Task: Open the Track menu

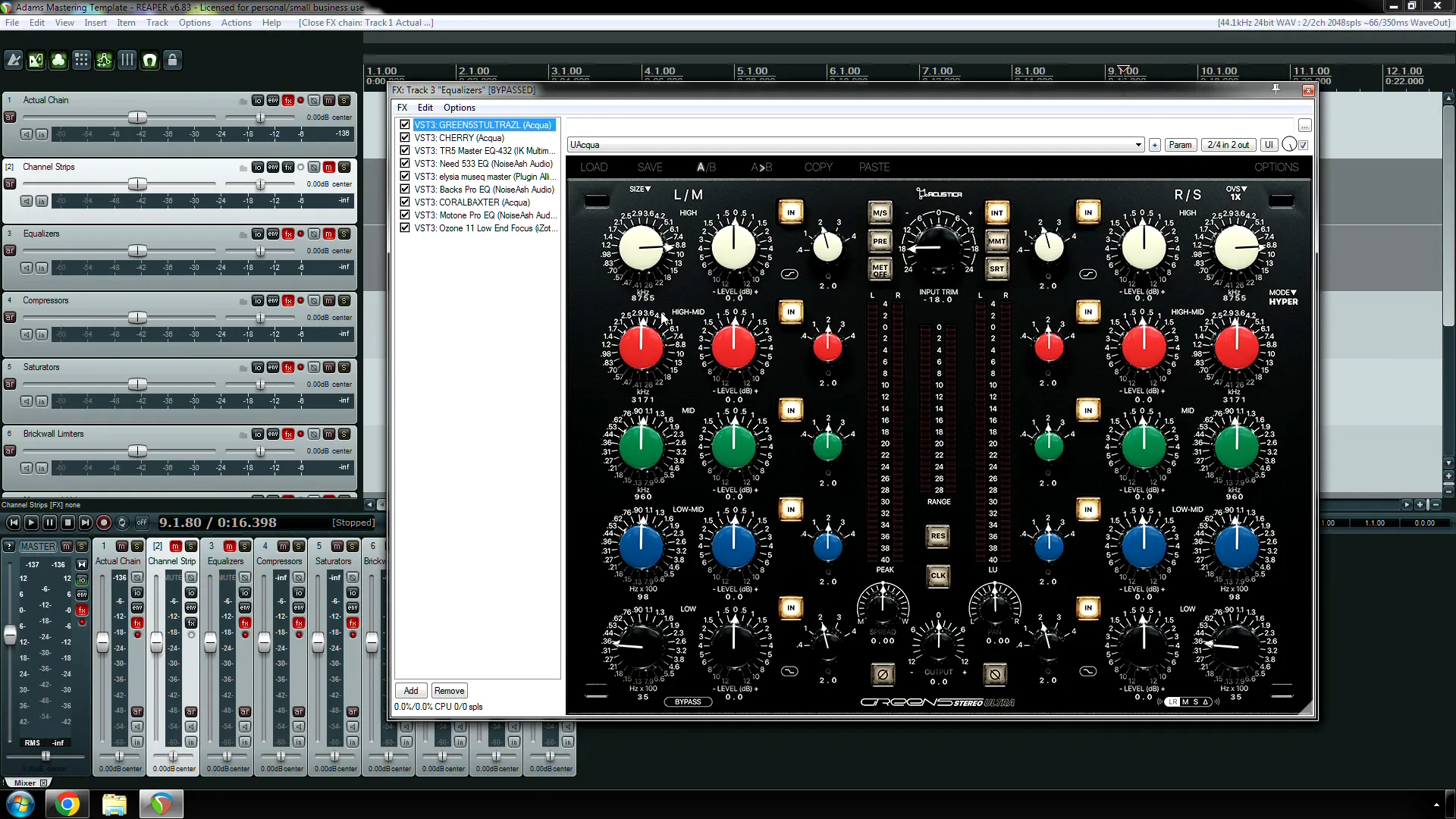Action: coord(157,23)
